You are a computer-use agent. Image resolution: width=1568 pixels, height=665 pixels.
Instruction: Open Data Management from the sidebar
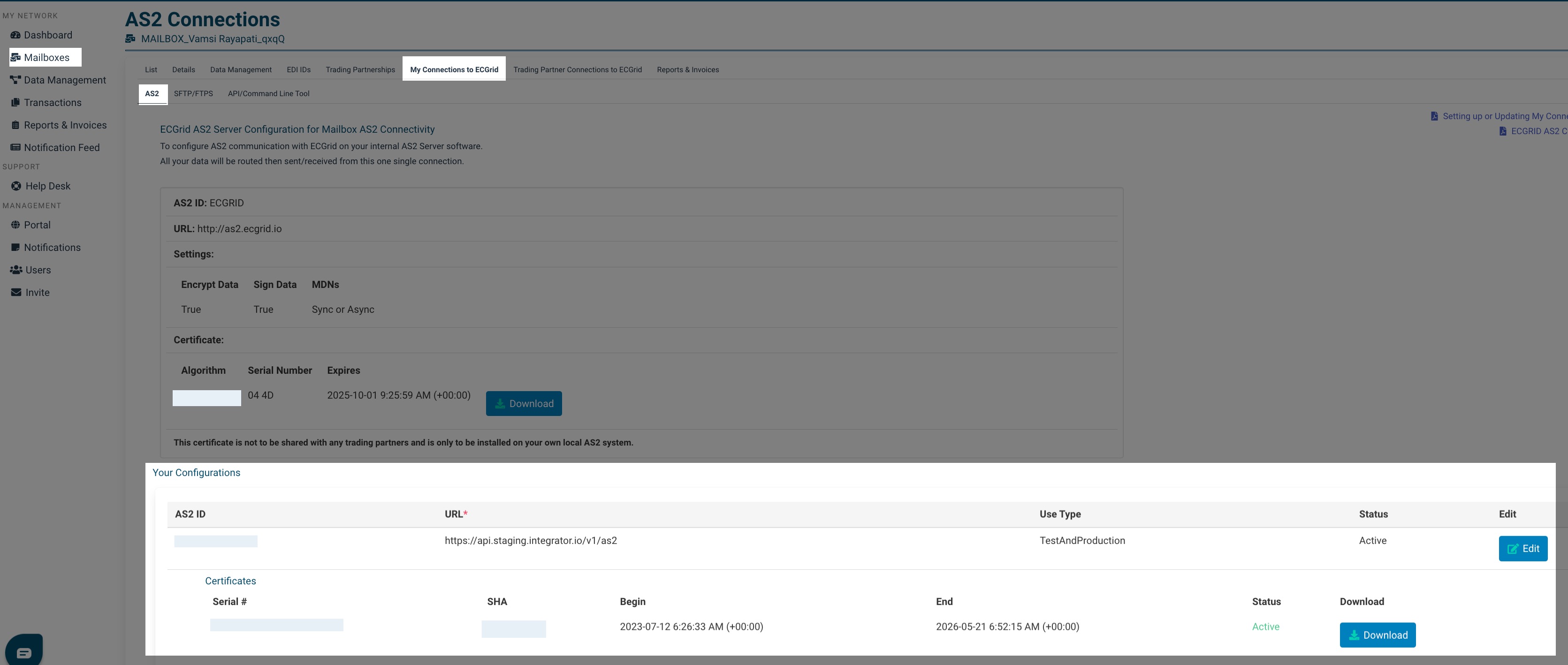click(x=64, y=80)
